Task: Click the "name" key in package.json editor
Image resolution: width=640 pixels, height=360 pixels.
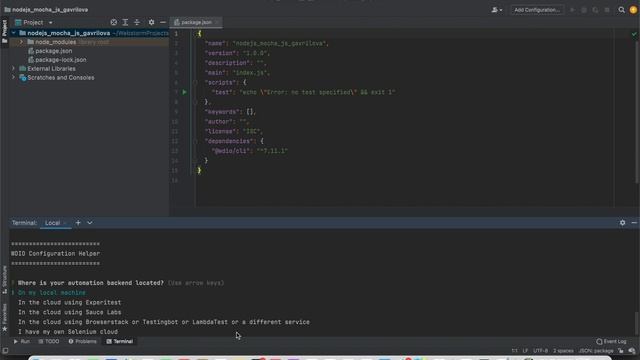Action: (x=217, y=43)
